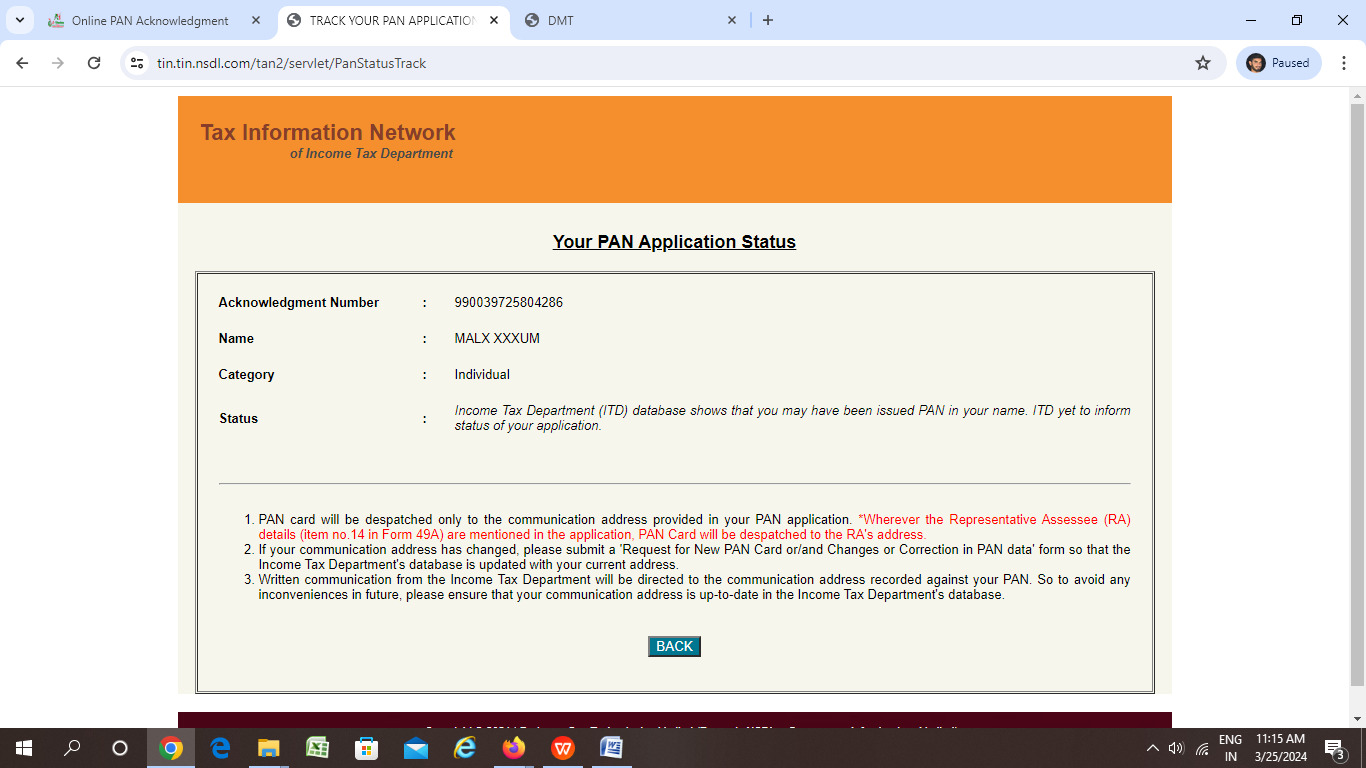Switch to Online PAN Acknowledgment tab
1366x768 pixels.
150,20
